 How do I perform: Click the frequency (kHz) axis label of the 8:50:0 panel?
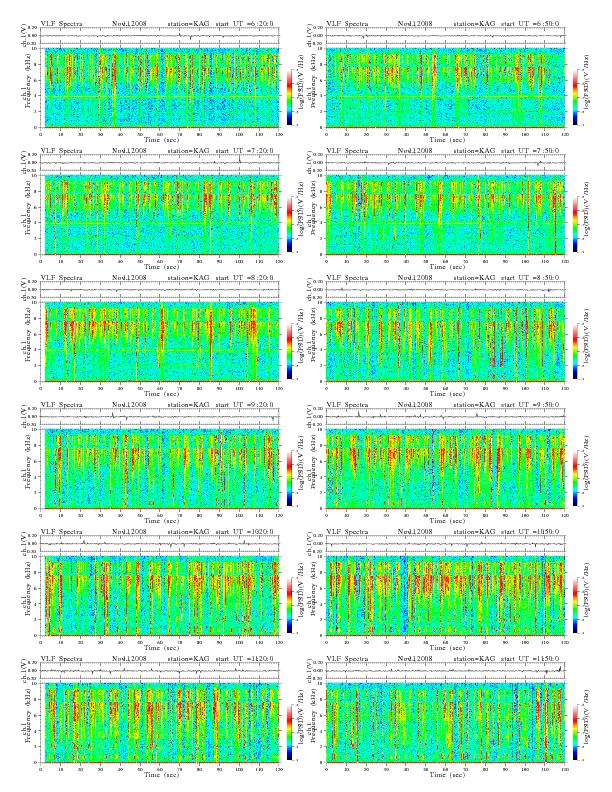pyautogui.click(x=313, y=341)
